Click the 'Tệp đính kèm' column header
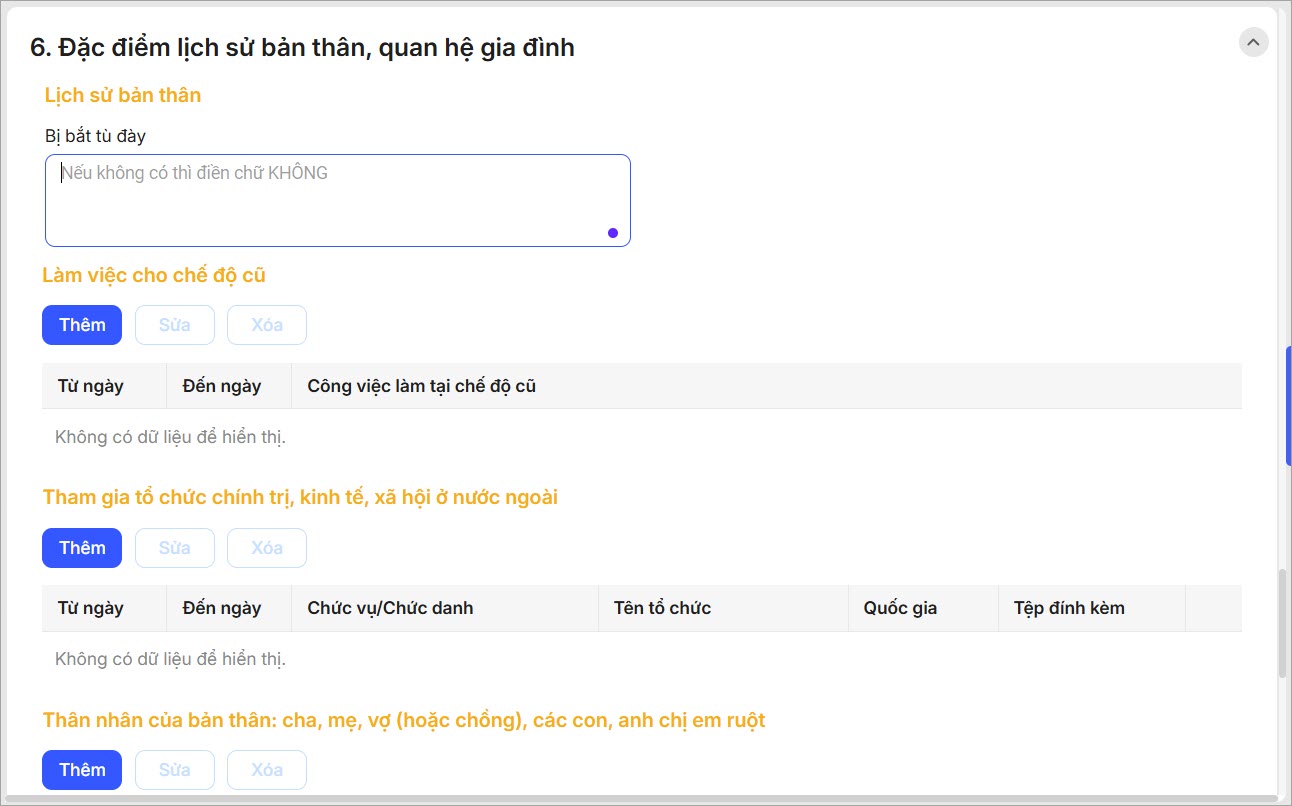This screenshot has height=806, width=1292. coord(1069,608)
